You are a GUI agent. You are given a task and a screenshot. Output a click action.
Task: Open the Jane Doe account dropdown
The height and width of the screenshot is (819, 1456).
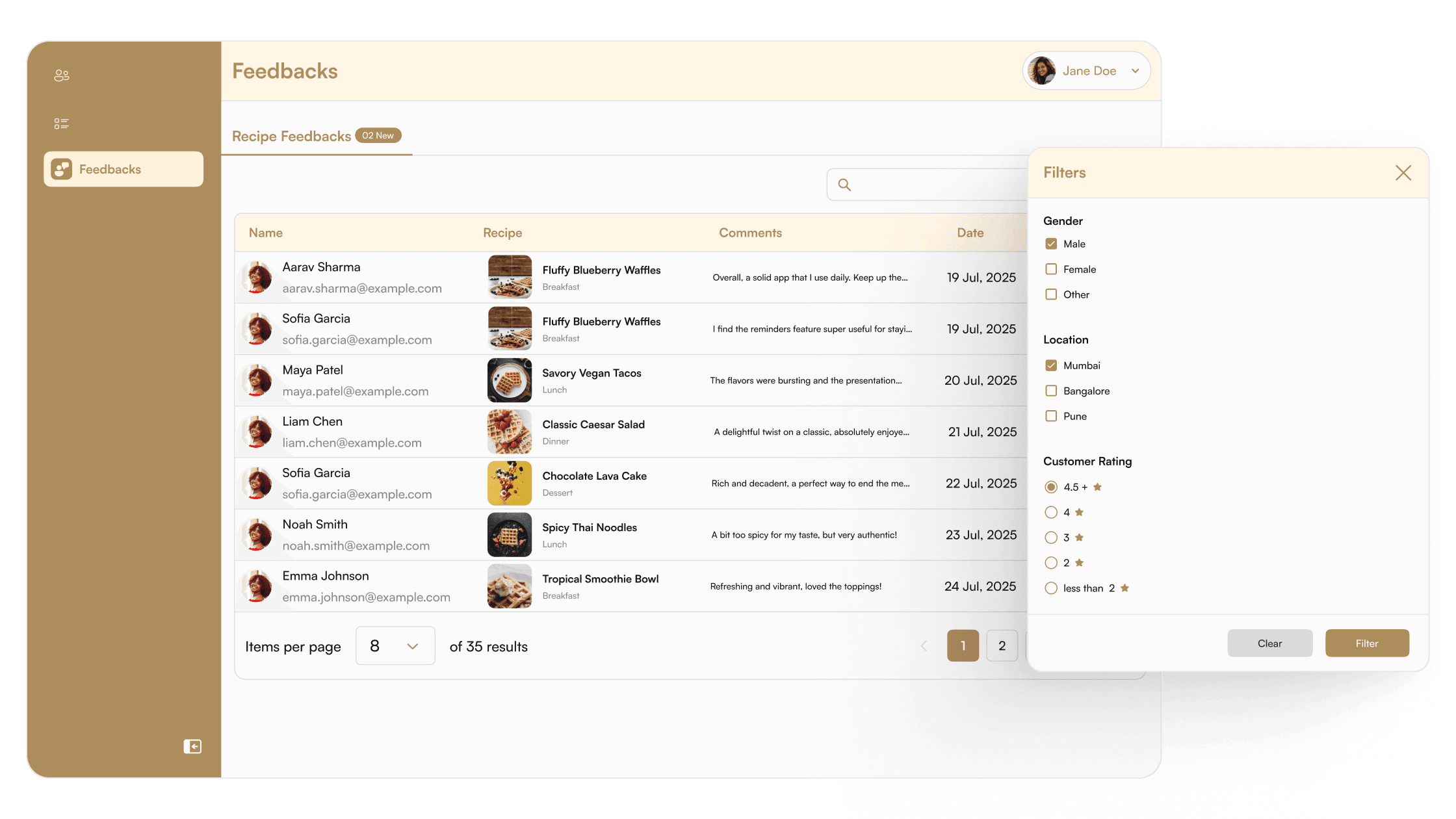point(1135,70)
